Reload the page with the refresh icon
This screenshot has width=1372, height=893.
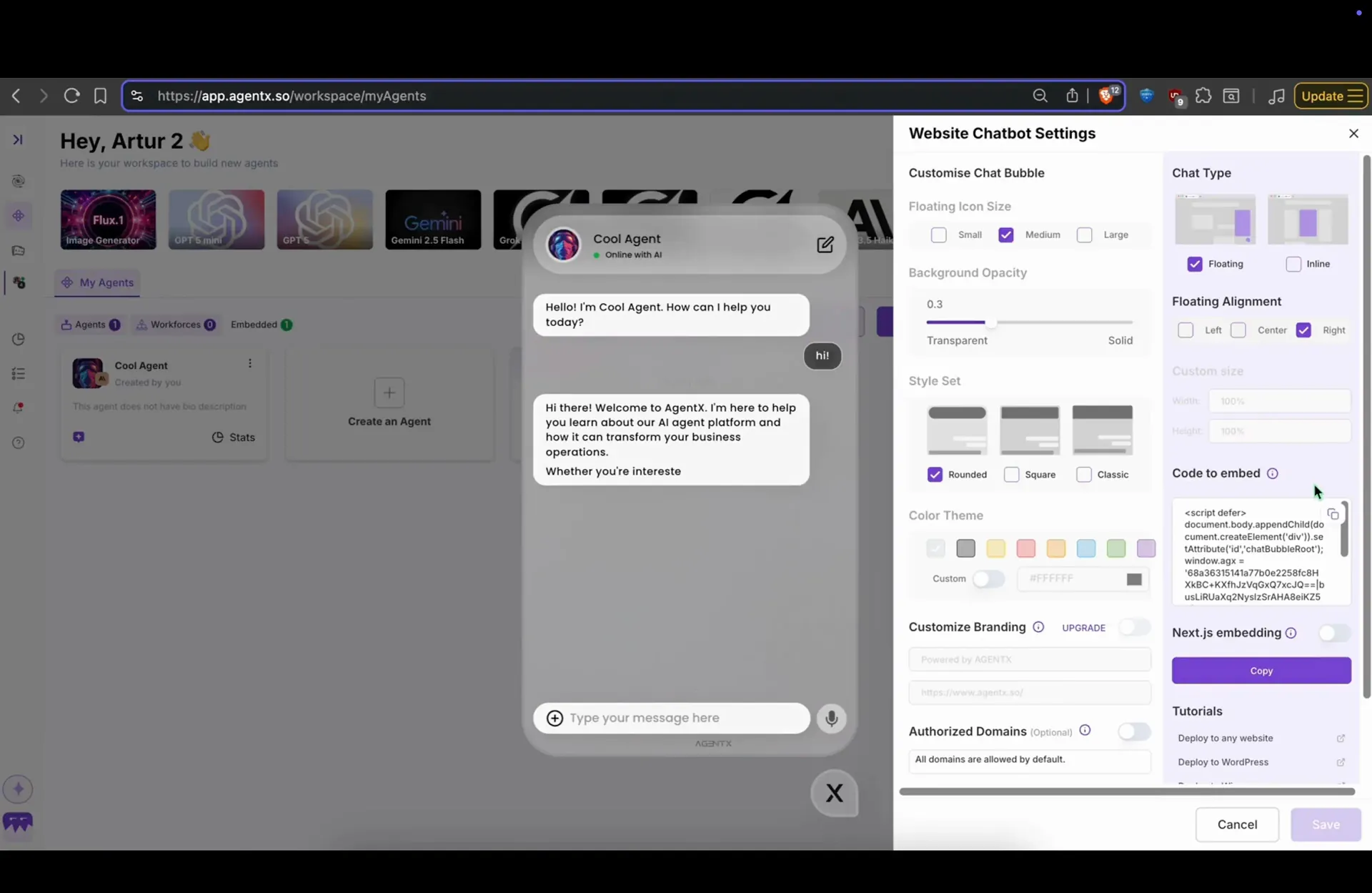pos(71,96)
